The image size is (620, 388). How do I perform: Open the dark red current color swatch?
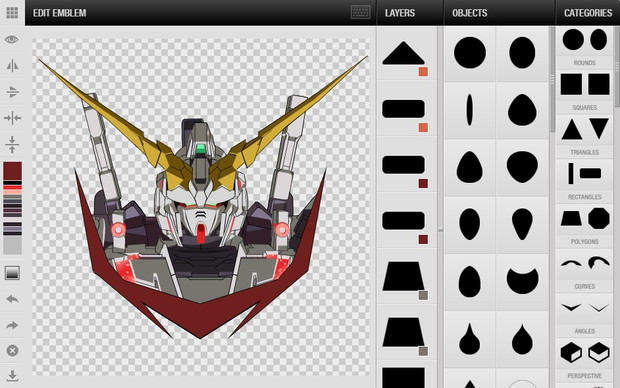12,171
